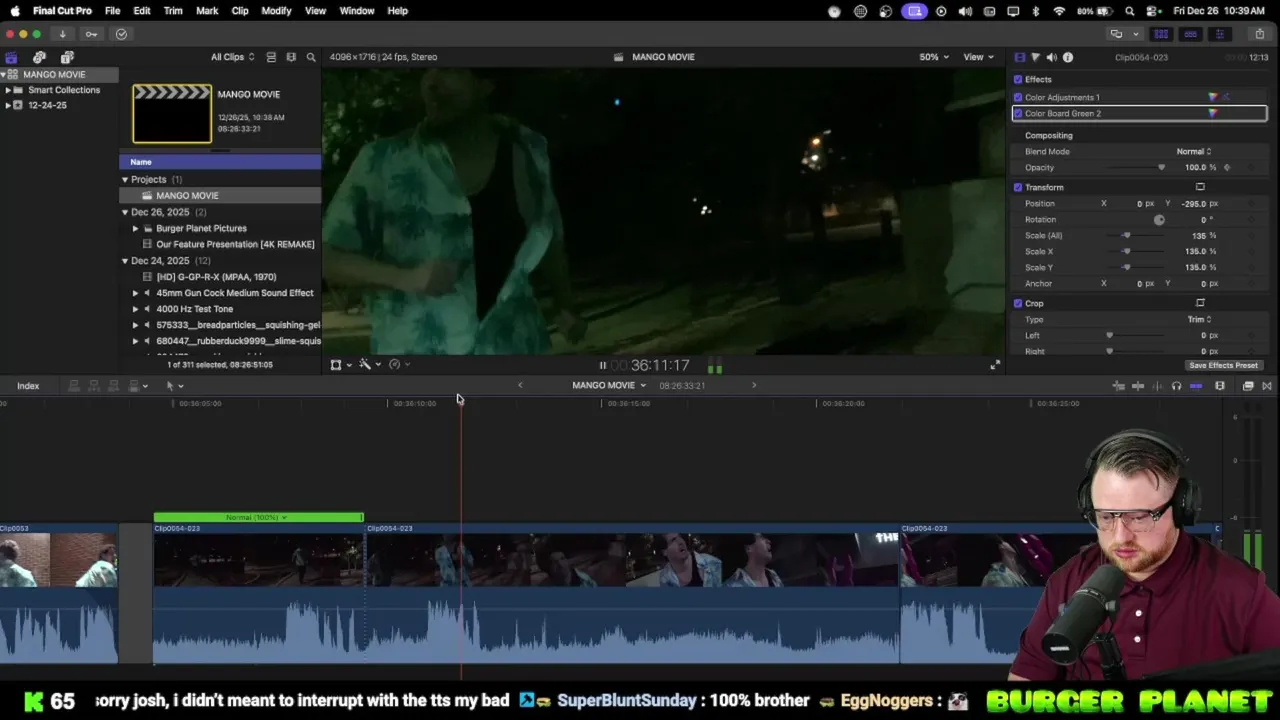Open the Audio inspector speaker icon

click(1051, 57)
